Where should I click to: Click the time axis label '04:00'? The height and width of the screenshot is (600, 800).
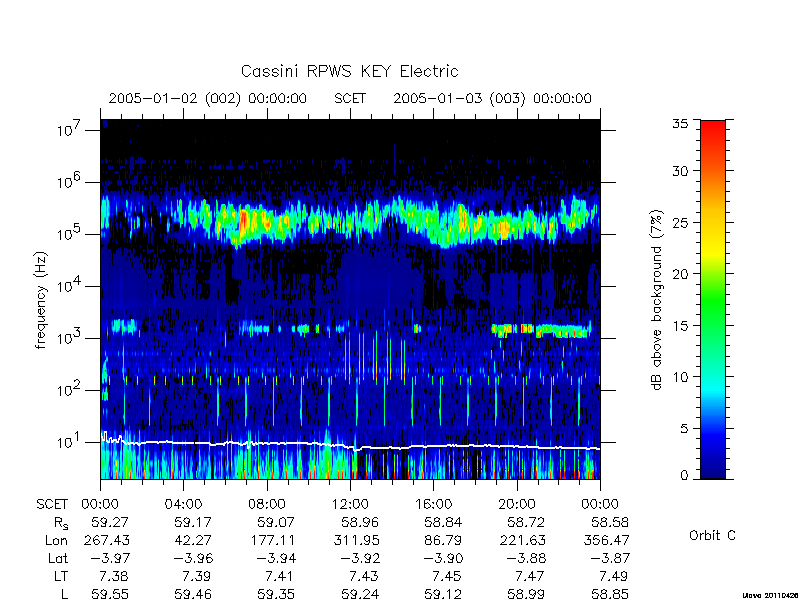[183, 504]
